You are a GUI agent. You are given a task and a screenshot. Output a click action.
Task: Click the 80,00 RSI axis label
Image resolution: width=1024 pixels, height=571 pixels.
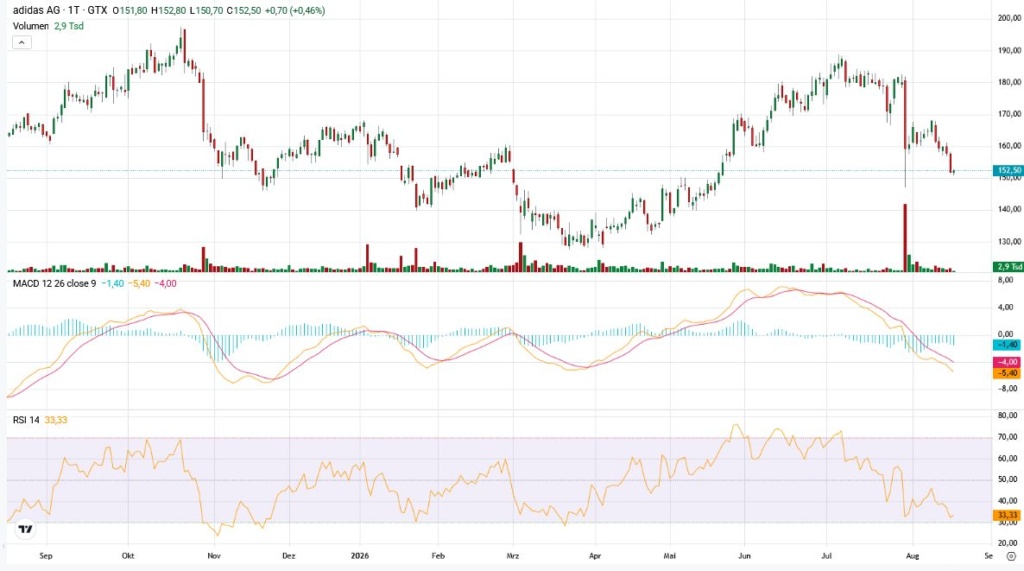click(x=1008, y=415)
